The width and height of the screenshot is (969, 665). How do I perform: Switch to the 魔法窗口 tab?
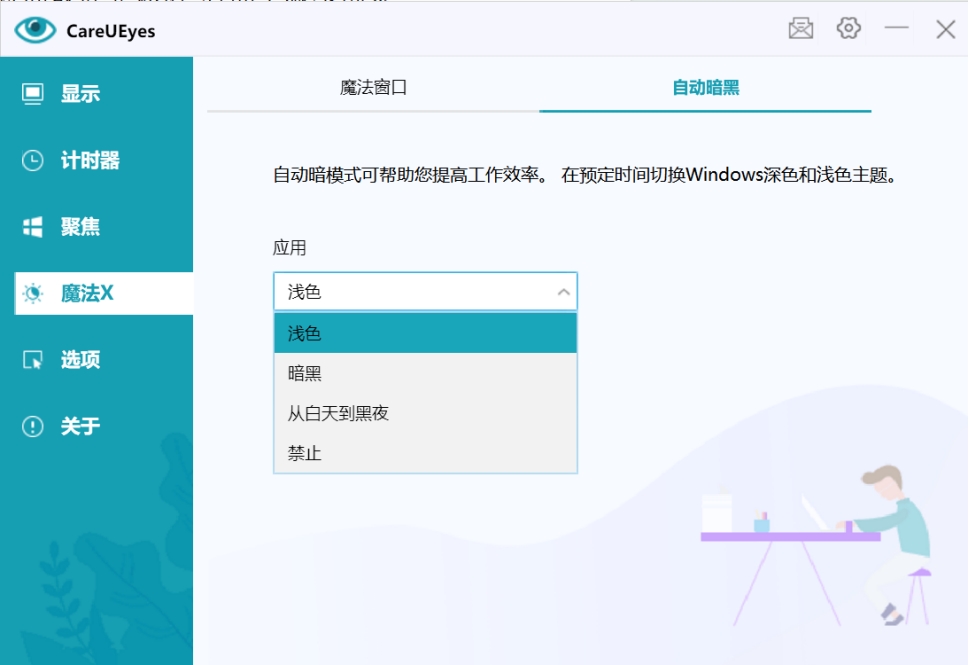pyautogui.click(x=372, y=88)
